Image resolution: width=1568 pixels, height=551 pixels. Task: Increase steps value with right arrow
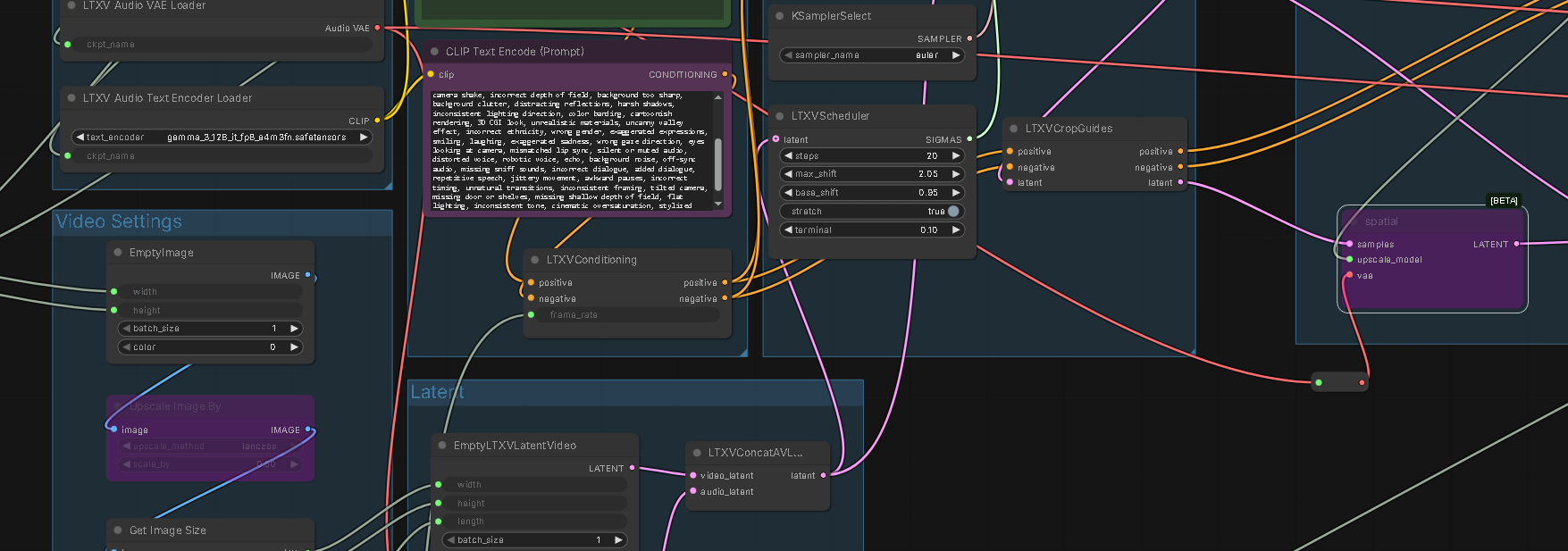(956, 155)
